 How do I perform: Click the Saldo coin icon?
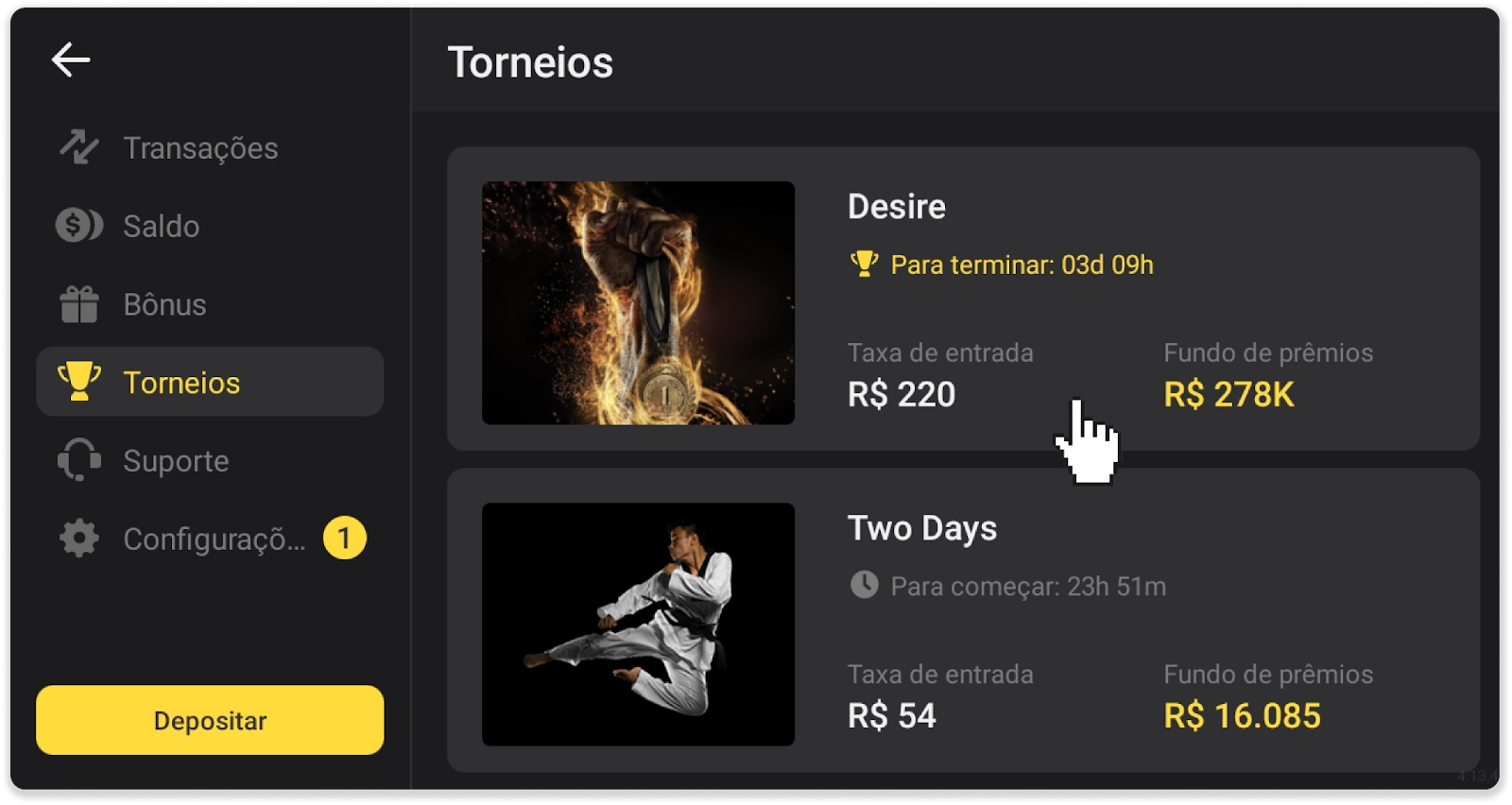pos(79,226)
